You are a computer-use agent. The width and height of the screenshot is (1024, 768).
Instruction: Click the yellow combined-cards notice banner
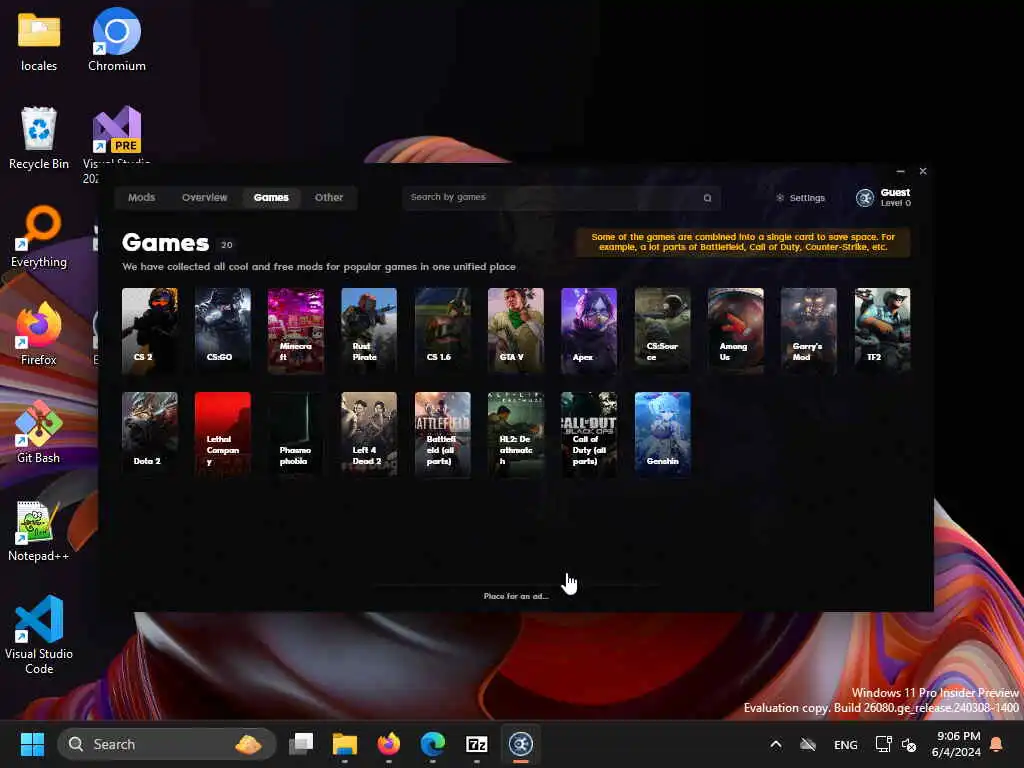pyautogui.click(x=743, y=242)
